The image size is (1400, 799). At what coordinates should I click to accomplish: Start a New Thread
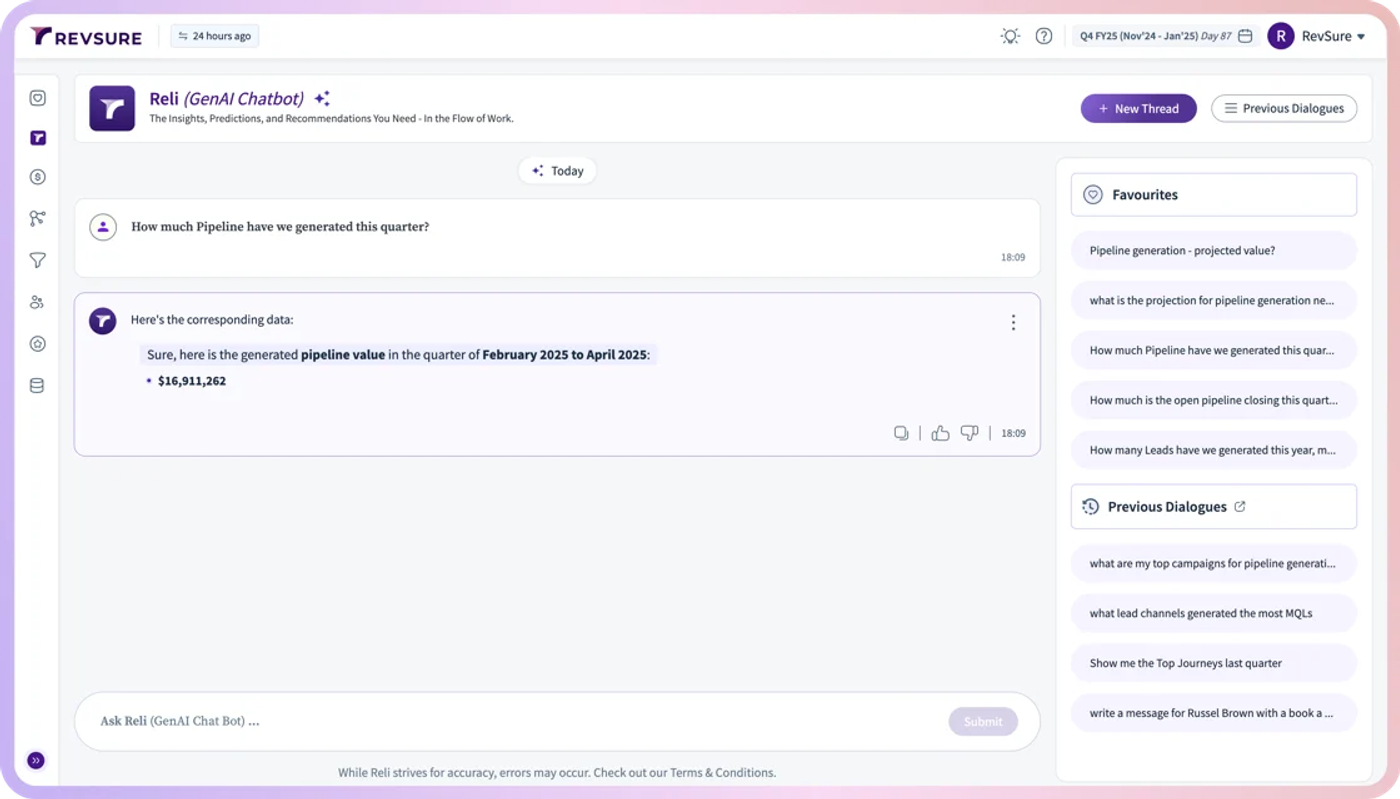(x=1138, y=108)
